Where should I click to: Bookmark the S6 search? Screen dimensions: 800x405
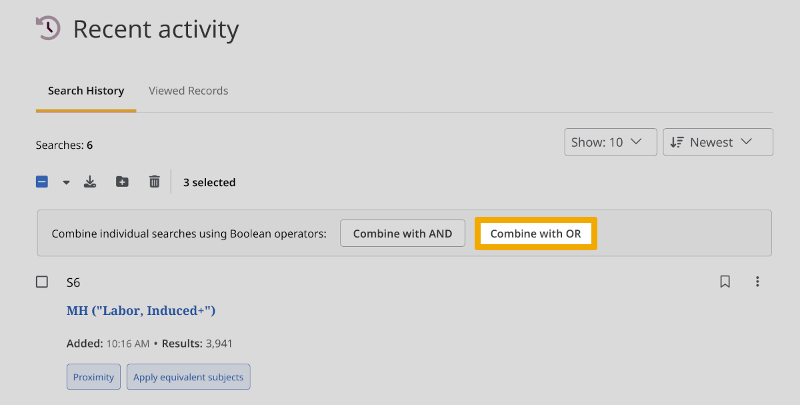click(725, 282)
